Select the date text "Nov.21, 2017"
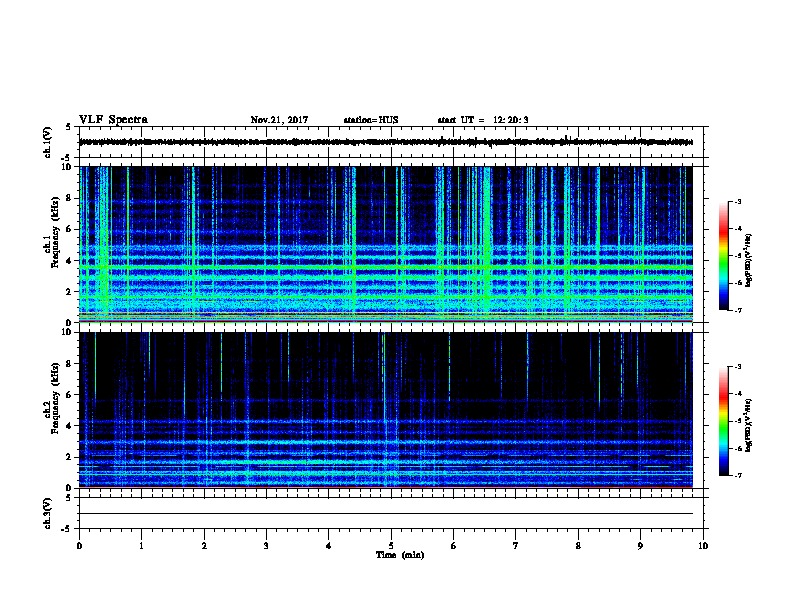 (279, 120)
